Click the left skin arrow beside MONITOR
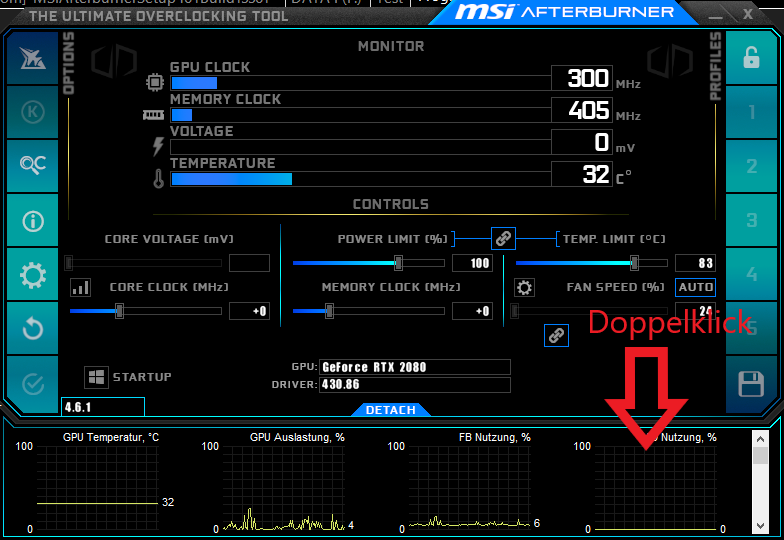The height and width of the screenshot is (540, 784). (114, 62)
